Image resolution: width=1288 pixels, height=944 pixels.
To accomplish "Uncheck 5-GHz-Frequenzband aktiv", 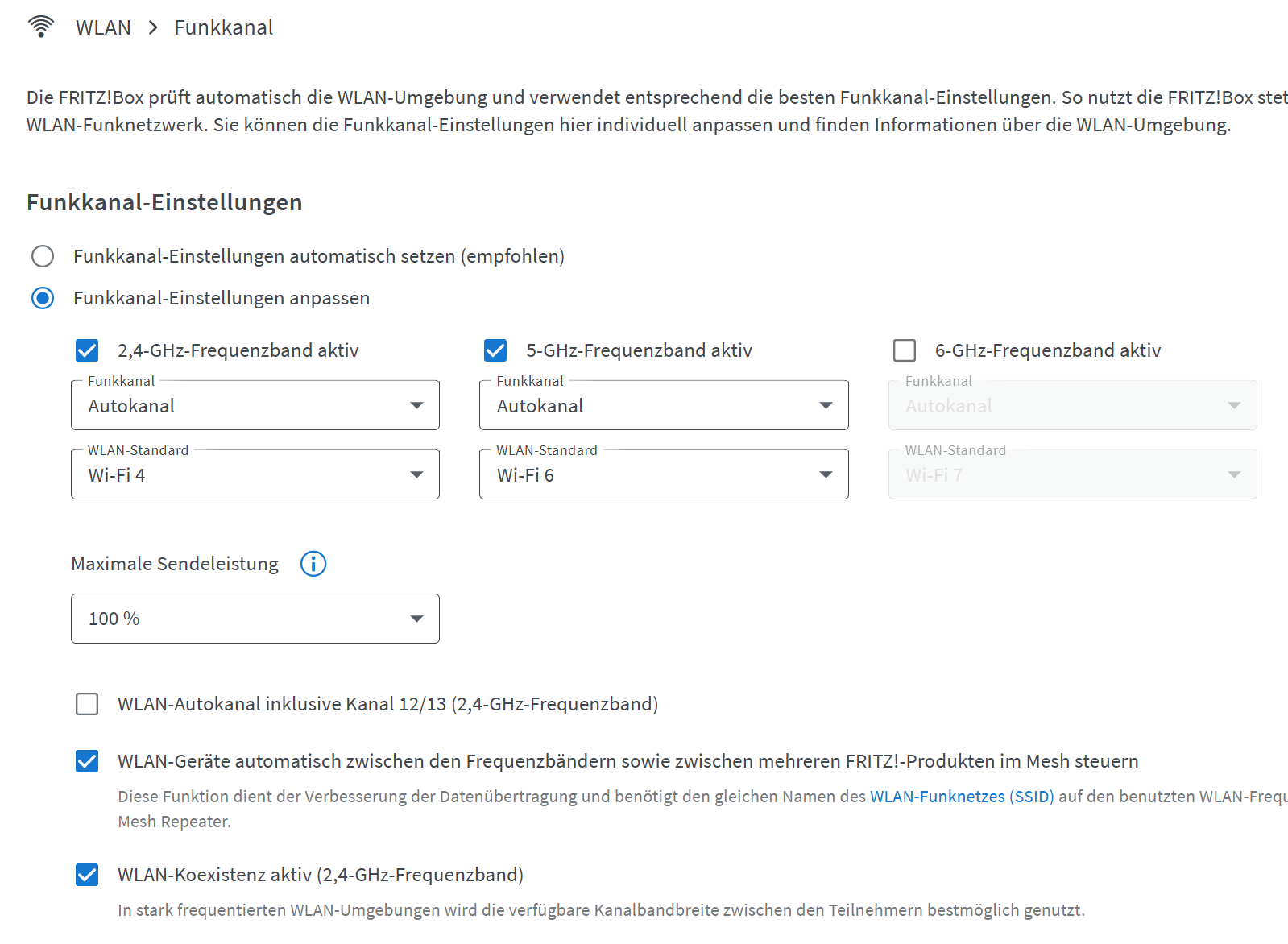I will click(495, 350).
